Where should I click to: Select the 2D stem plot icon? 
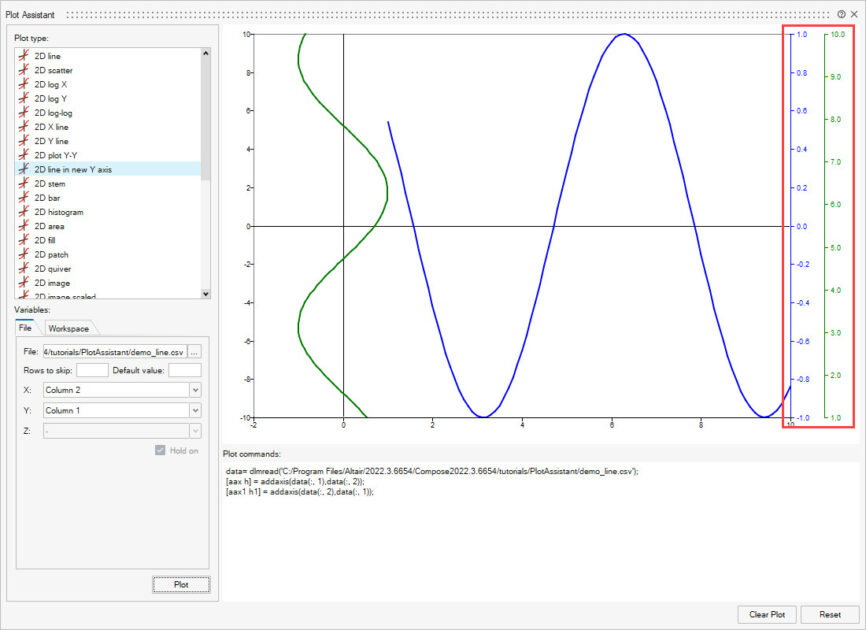(x=24, y=184)
